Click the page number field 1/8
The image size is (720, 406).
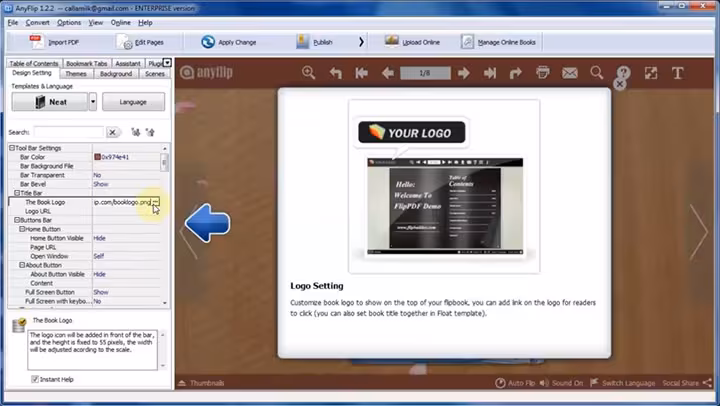click(x=425, y=73)
